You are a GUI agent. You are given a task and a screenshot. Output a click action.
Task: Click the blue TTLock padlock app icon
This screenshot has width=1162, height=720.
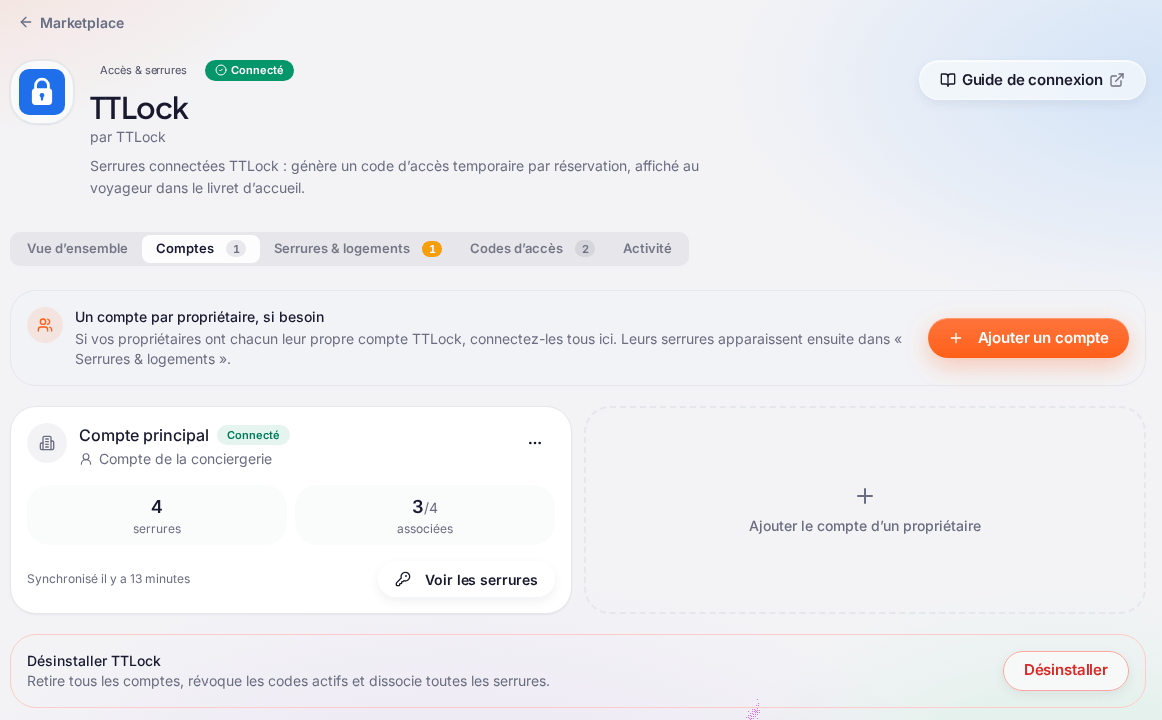click(x=42, y=92)
